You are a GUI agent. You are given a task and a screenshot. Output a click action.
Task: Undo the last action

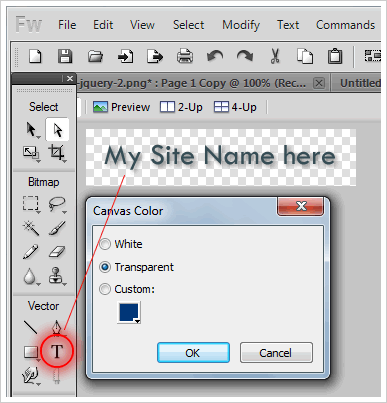(x=215, y=56)
